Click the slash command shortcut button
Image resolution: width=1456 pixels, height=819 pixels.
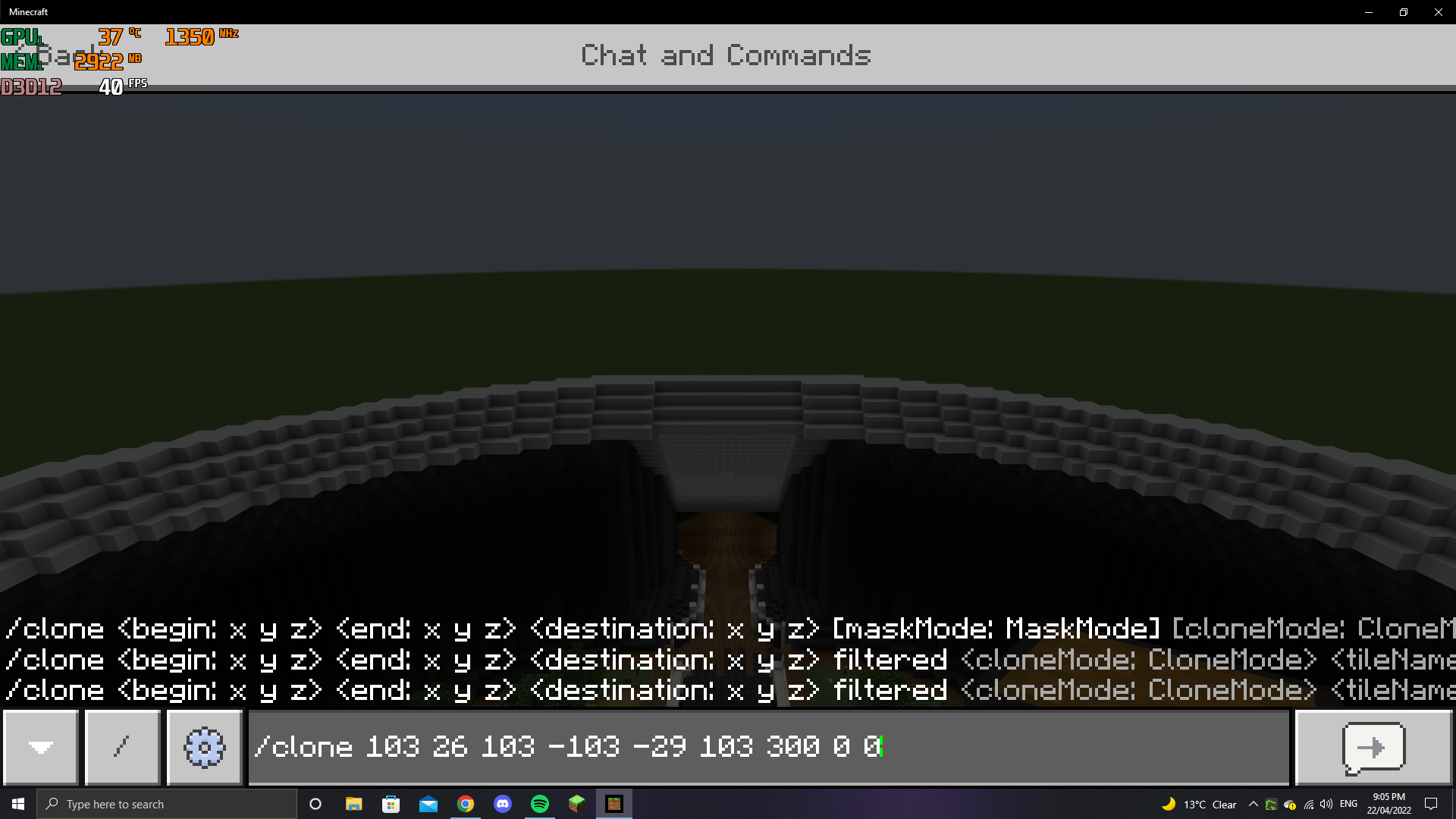122,748
